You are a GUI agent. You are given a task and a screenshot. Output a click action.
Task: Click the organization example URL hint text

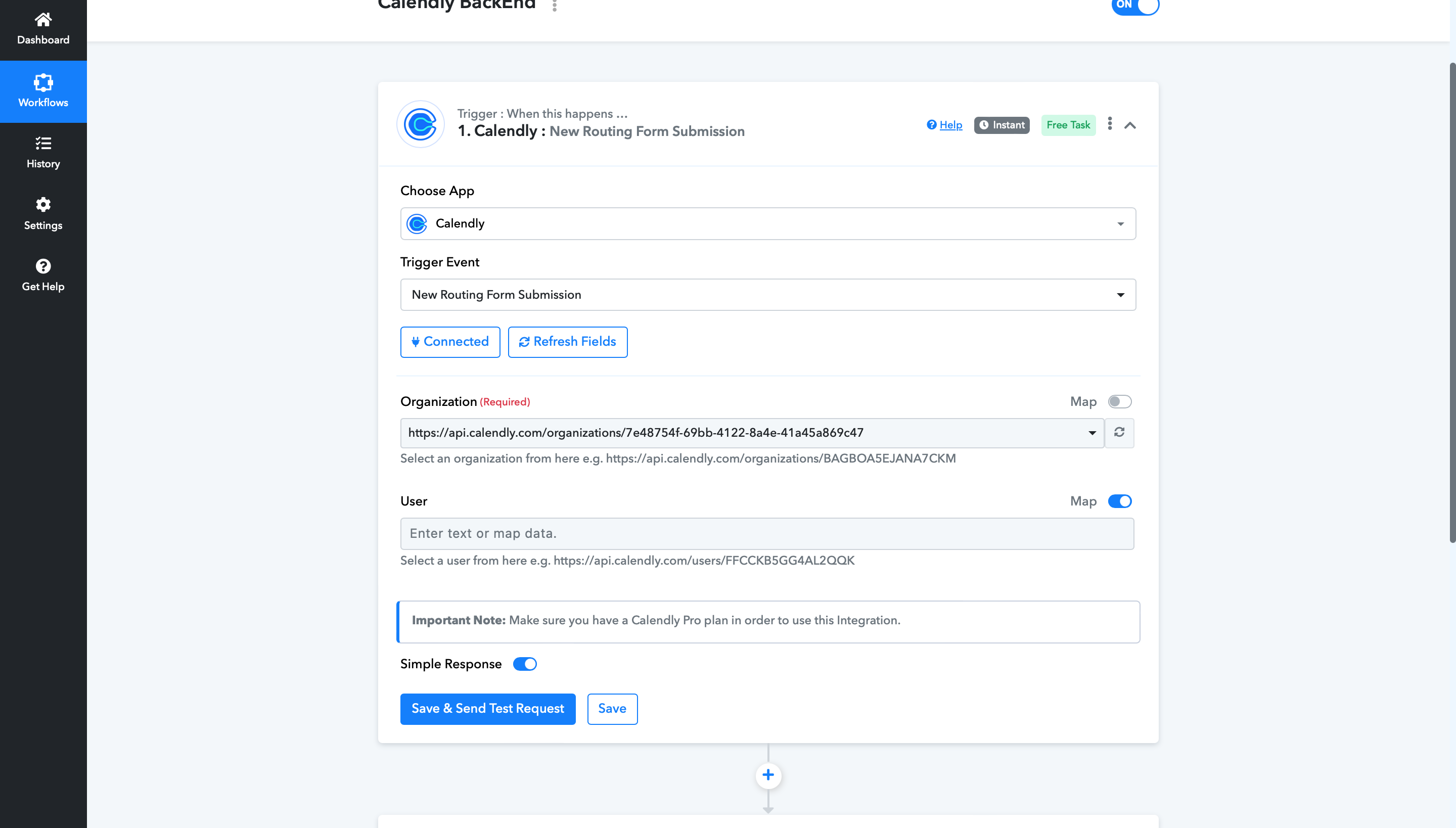(x=678, y=458)
